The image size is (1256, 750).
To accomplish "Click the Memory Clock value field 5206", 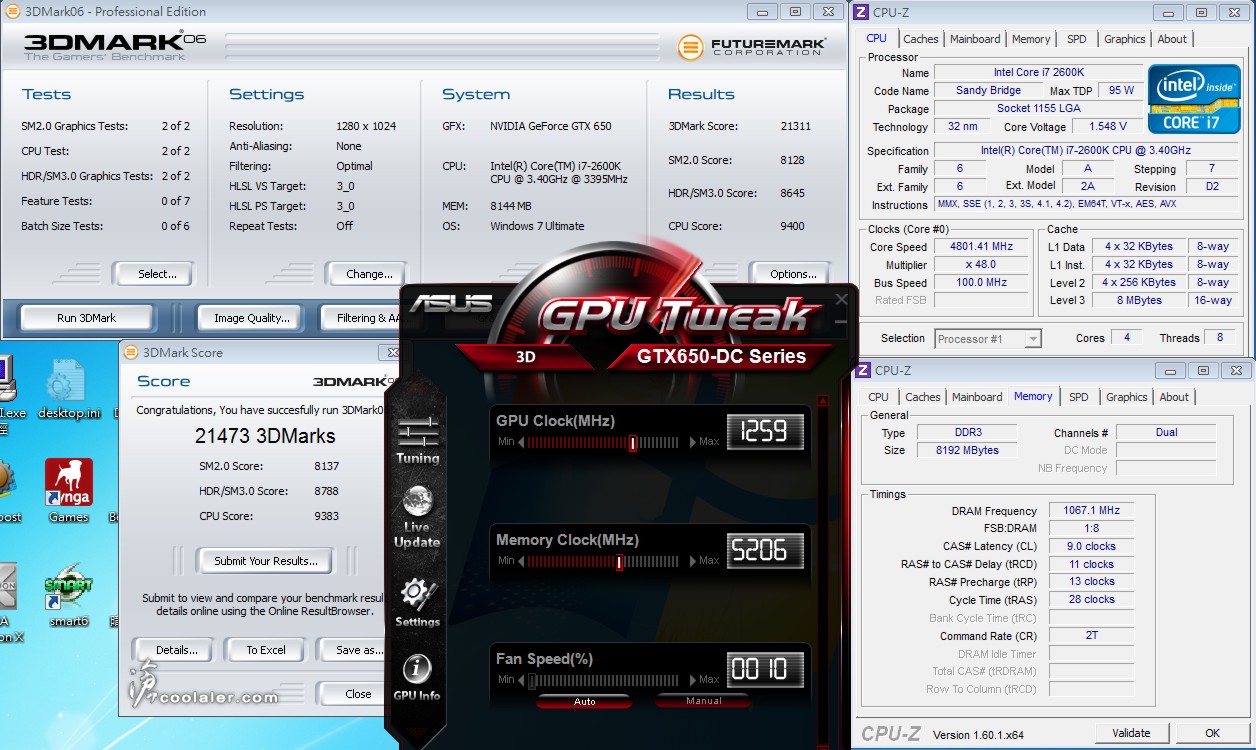I will click(765, 550).
